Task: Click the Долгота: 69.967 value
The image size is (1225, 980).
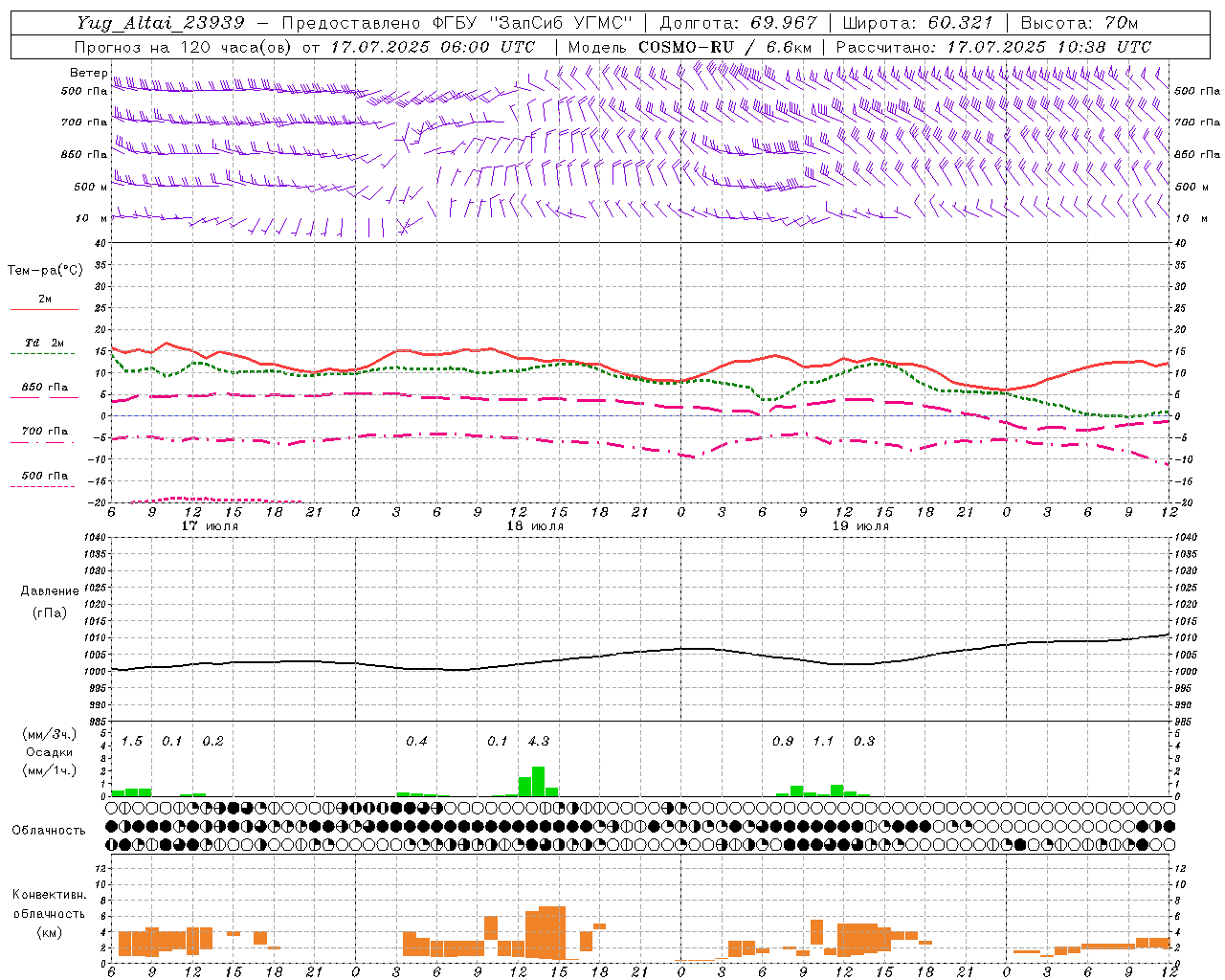Action: tap(738, 23)
